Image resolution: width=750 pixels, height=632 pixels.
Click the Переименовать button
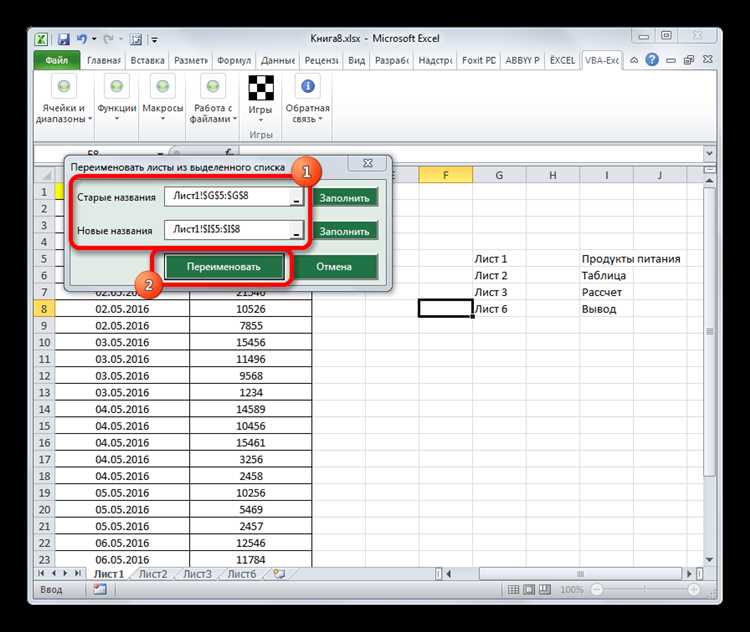223,266
